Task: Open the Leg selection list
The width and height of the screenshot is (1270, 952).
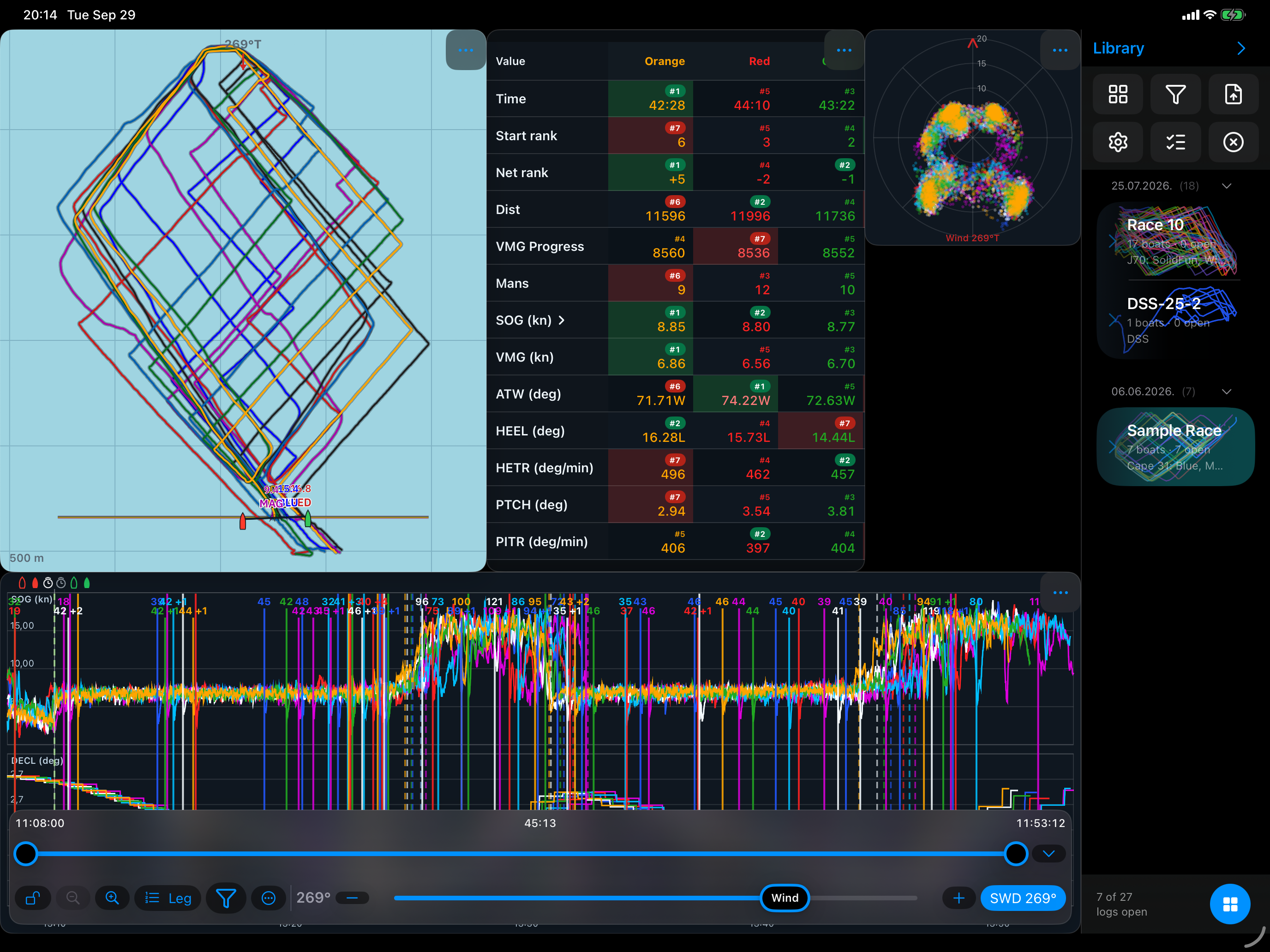Action: click(x=168, y=898)
